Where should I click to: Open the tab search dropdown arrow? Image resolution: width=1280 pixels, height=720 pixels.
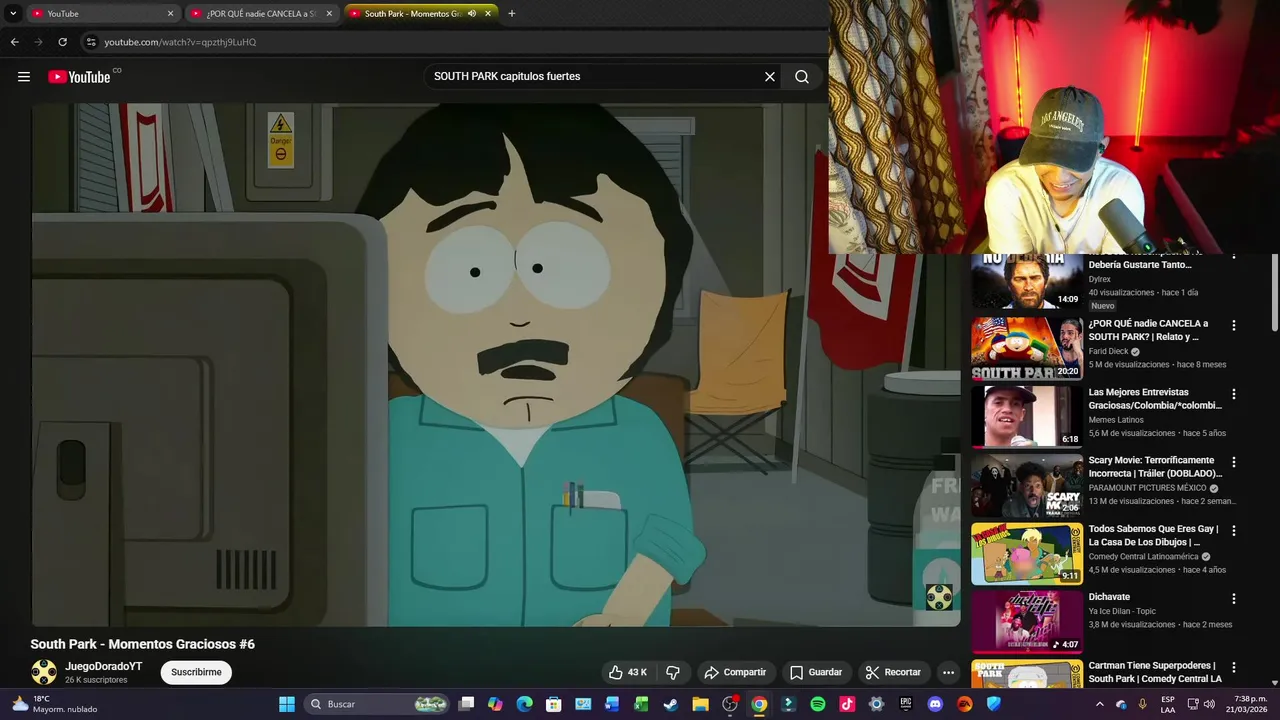13,13
